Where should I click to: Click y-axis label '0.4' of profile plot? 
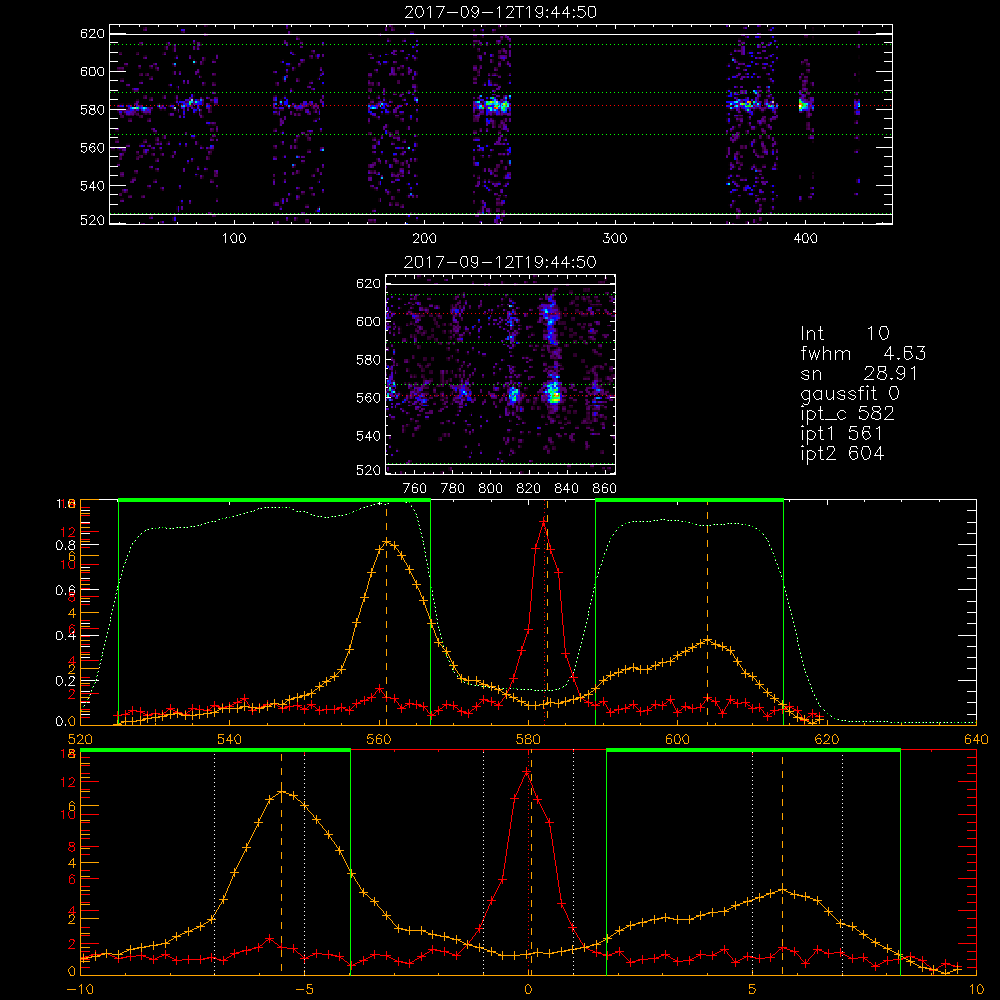click(66, 635)
